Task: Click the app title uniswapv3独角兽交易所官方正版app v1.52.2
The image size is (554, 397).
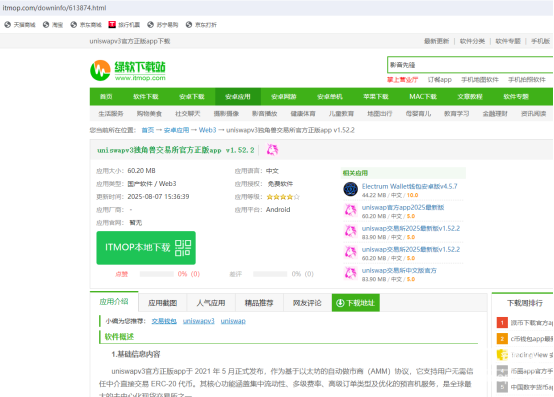Action: click(176, 150)
